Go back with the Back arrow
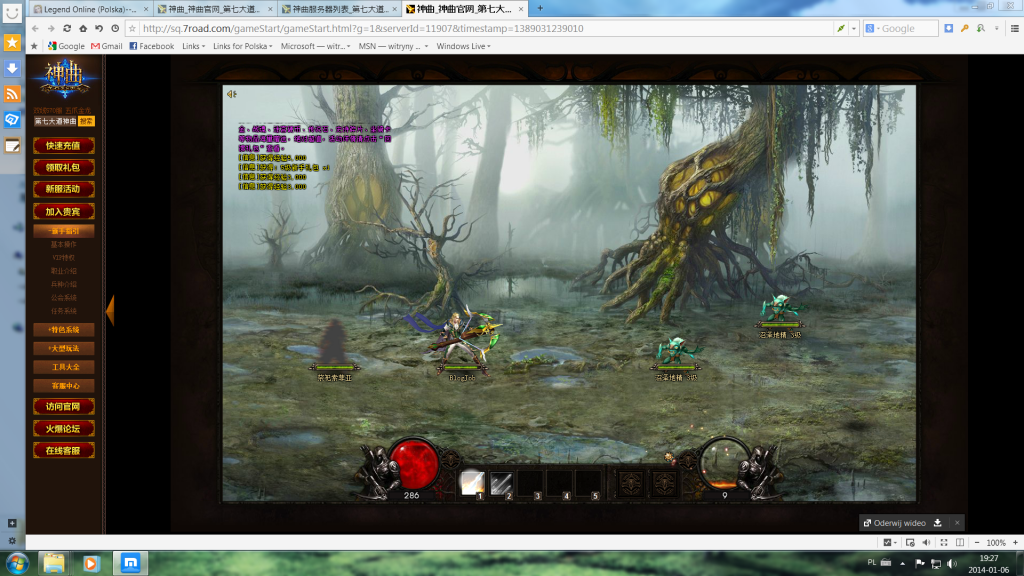 click(x=35, y=29)
